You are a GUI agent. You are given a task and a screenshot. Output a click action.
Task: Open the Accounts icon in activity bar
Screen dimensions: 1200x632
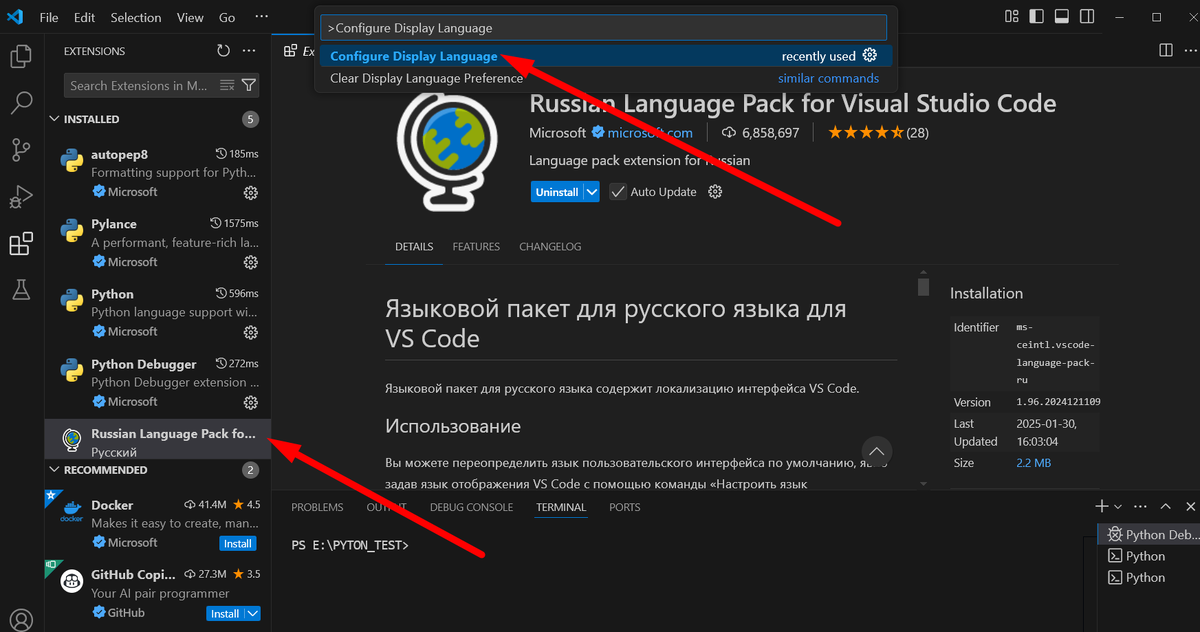tap(20, 621)
